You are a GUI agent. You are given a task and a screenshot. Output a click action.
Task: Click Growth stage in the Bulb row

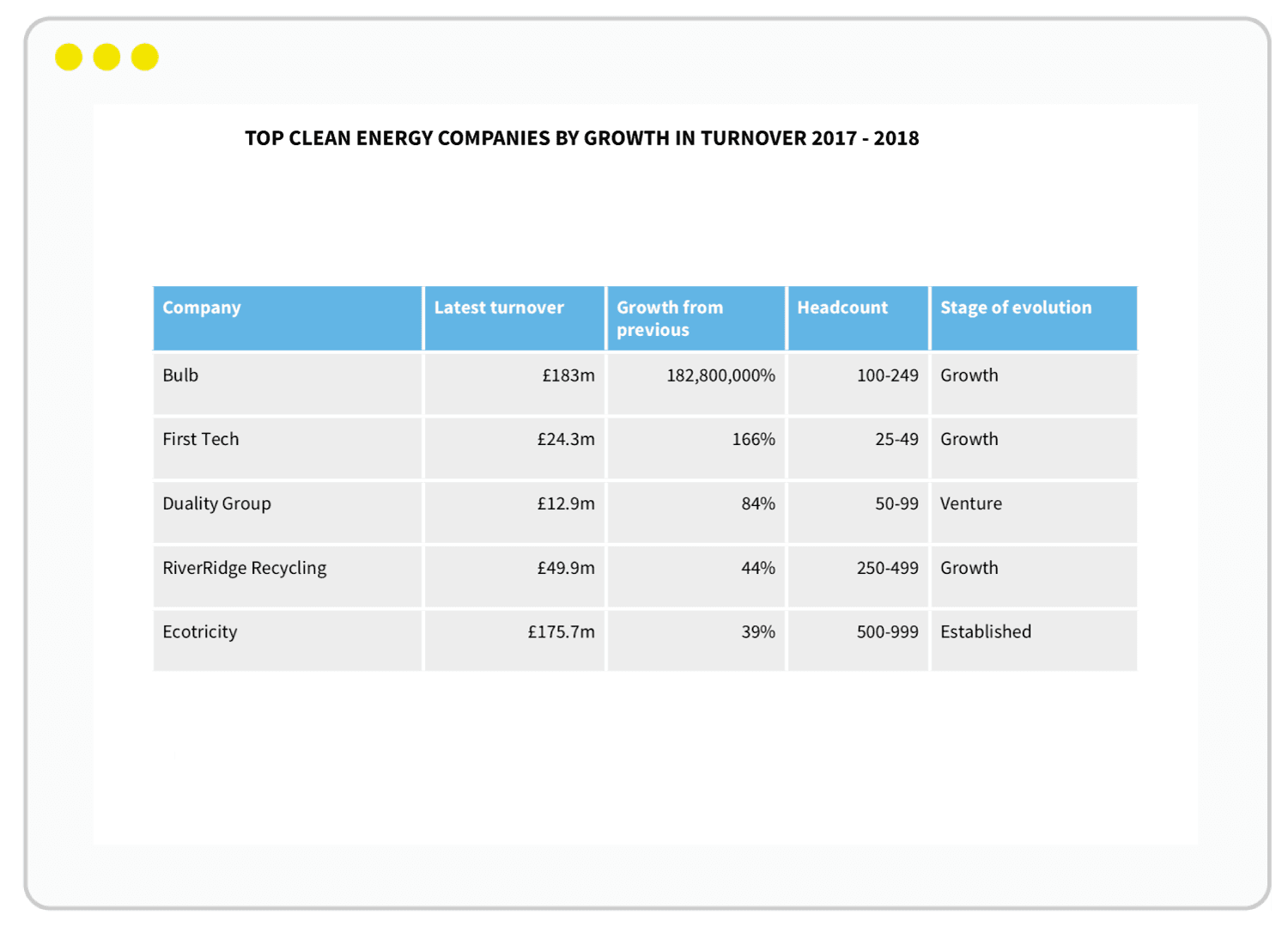[x=1034, y=384]
